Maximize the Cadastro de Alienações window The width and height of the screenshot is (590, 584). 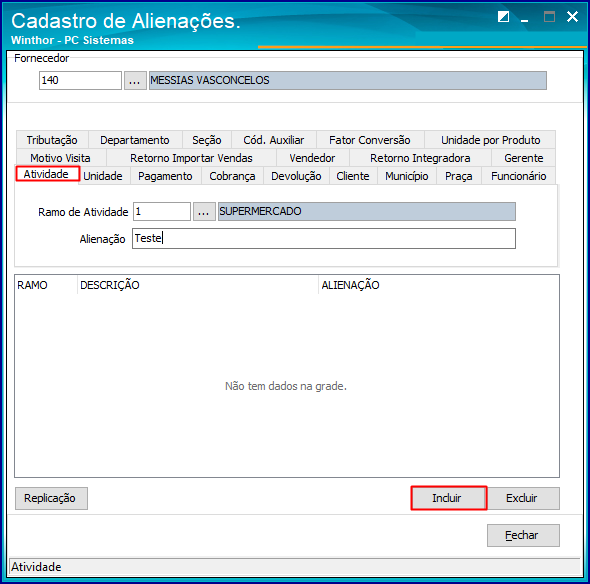coord(549,17)
